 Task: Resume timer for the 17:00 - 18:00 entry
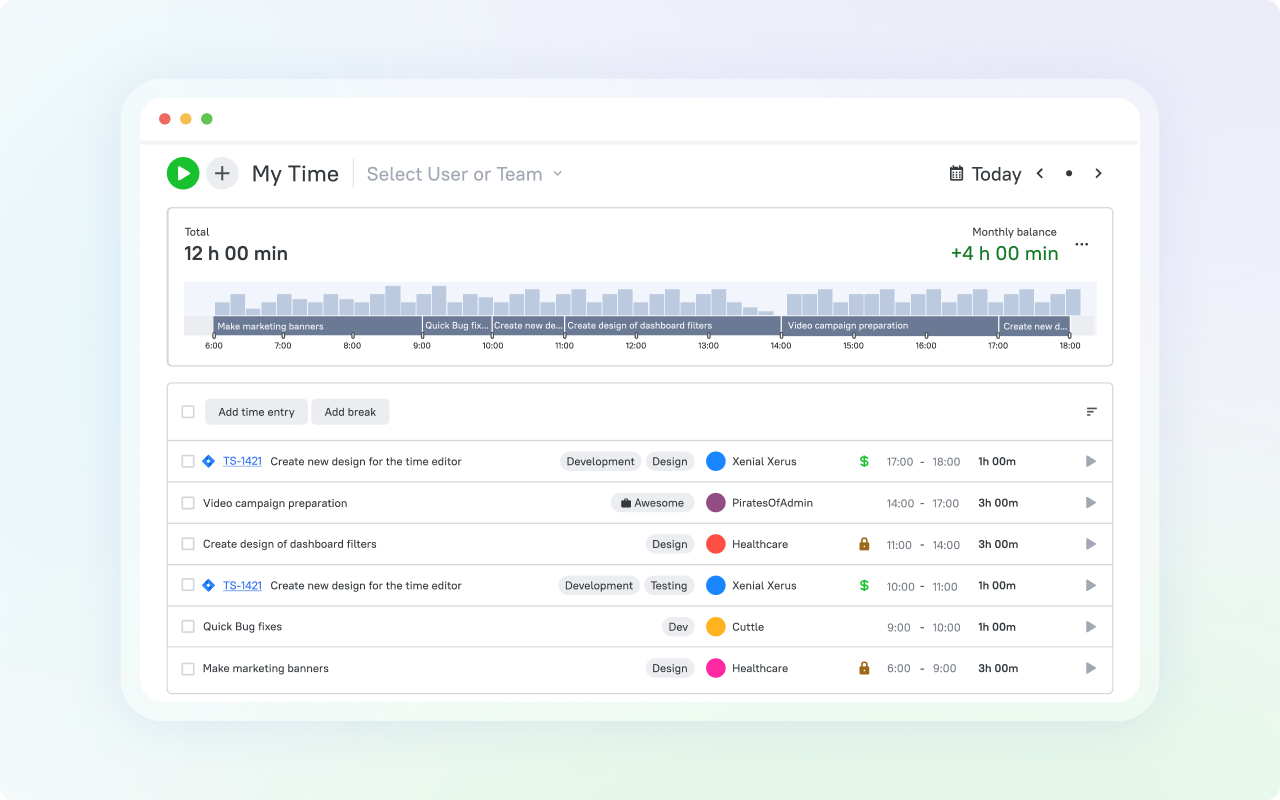[1091, 461]
